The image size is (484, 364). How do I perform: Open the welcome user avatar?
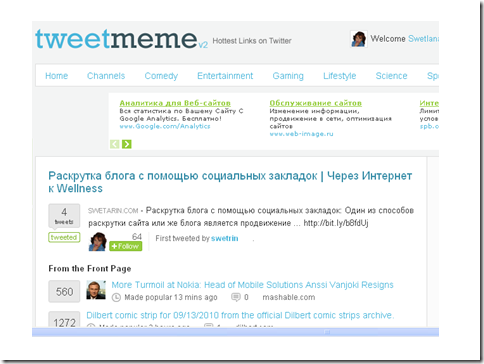359,39
